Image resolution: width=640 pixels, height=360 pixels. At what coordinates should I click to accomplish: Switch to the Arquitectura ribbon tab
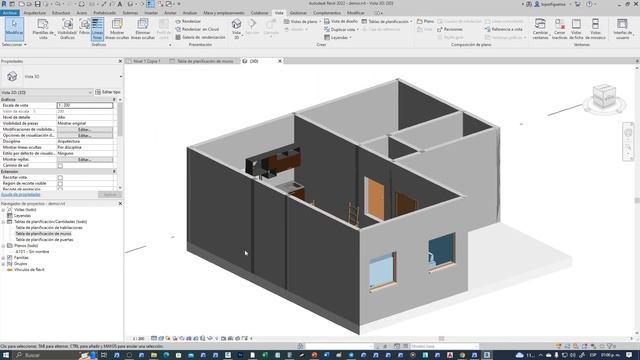[x=35, y=13]
